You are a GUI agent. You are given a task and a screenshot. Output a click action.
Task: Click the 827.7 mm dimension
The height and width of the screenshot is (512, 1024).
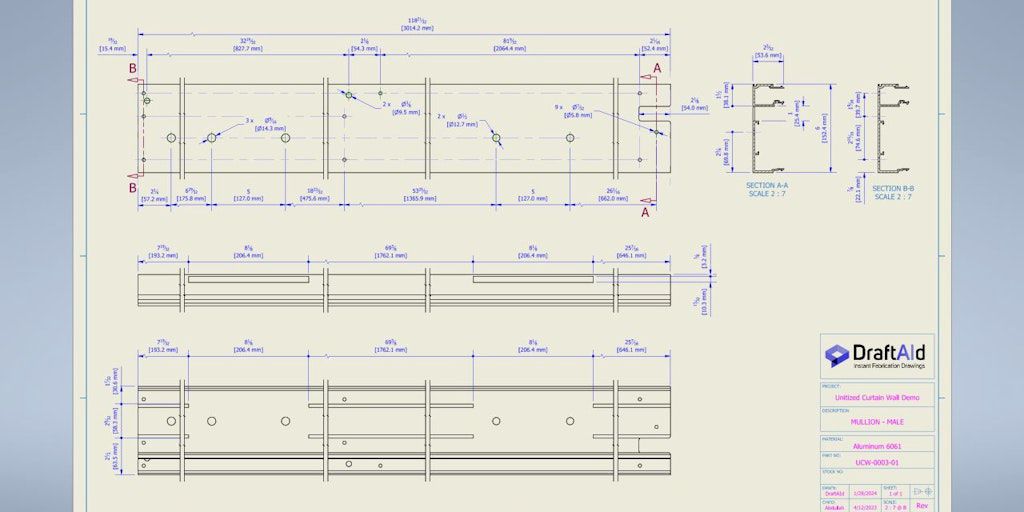(x=248, y=46)
